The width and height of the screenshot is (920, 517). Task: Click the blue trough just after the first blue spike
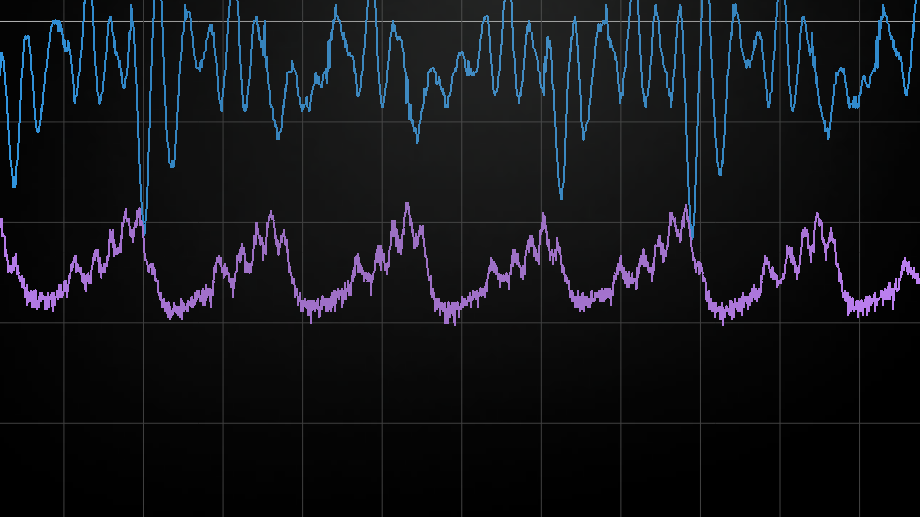[x=172, y=165]
